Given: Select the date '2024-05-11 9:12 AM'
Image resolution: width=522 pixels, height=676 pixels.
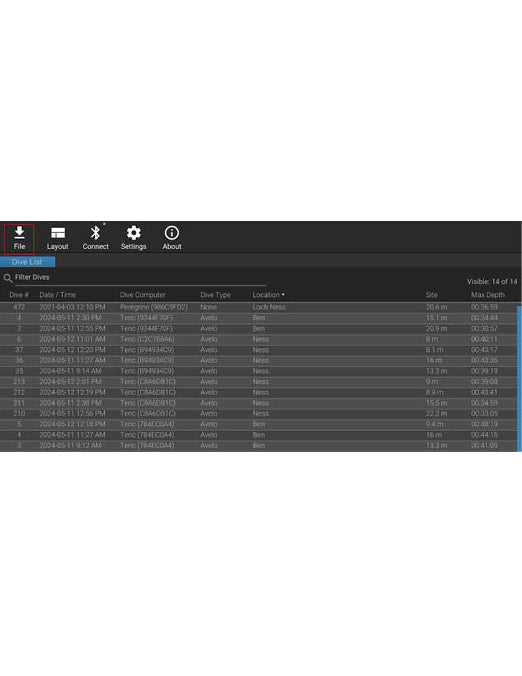Looking at the screenshot, I should pyautogui.click(x=71, y=445).
